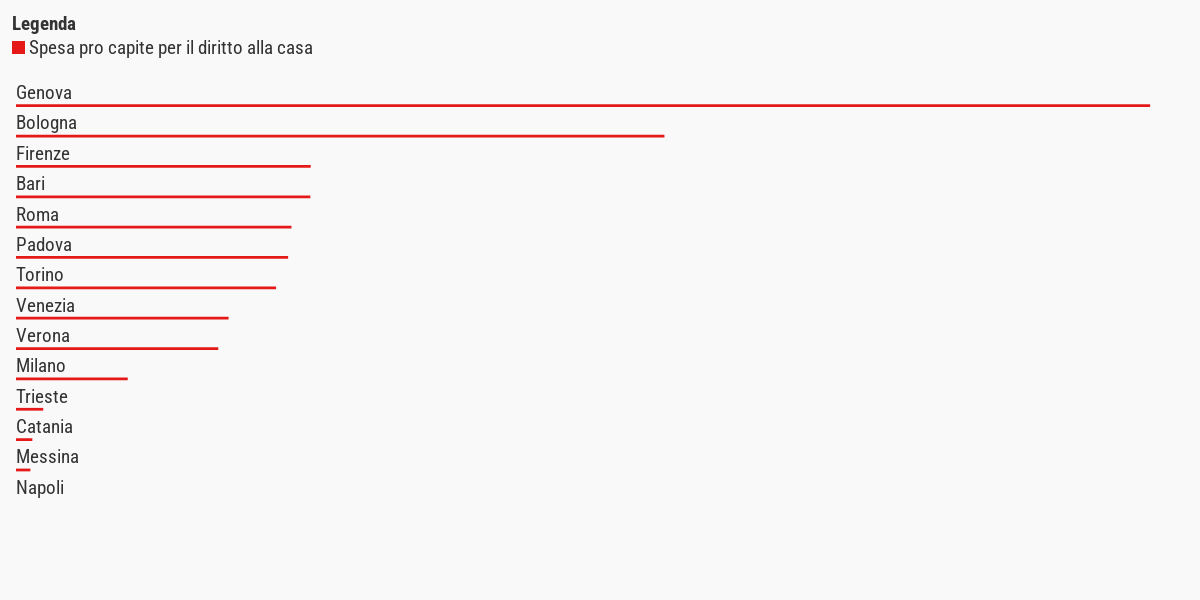The width and height of the screenshot is (1200, 600).
Task: Click the red bar under Bologna
Action: (x=340, y=136)
